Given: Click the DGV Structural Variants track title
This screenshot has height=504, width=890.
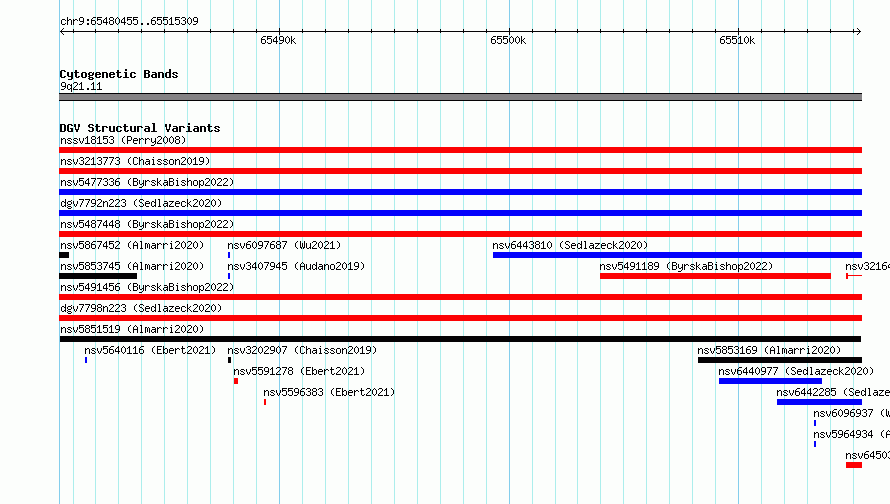Looking at the screenshot, I should [x=140, y=128].
